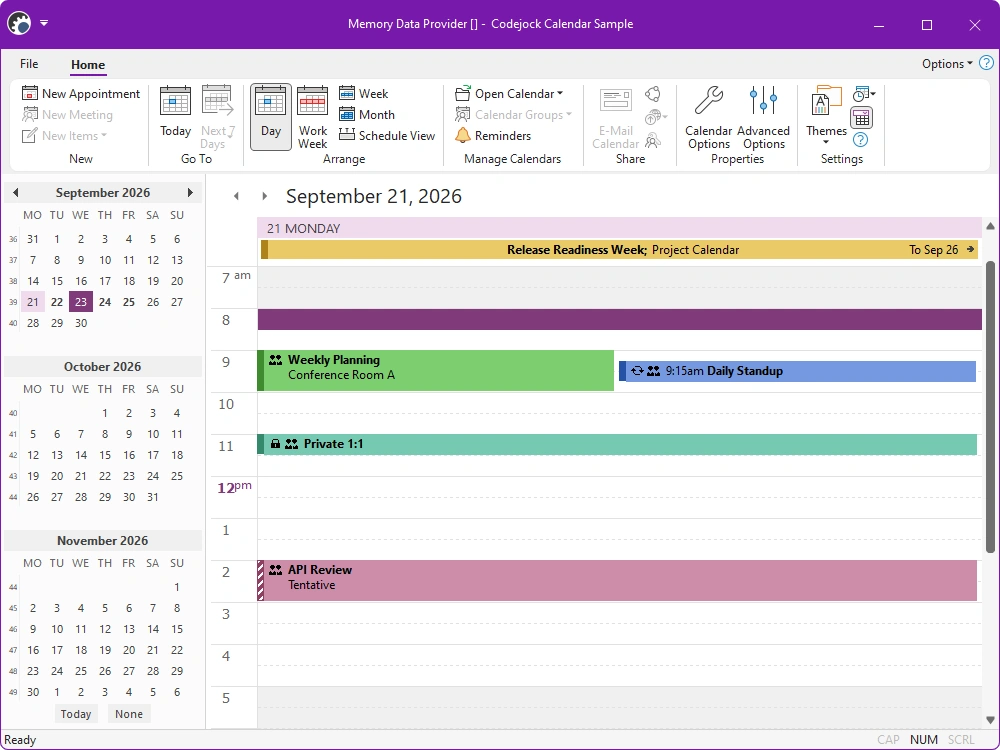Open Advanced Options sliders
Screen dimensions: 1000x750
(763, 117)
